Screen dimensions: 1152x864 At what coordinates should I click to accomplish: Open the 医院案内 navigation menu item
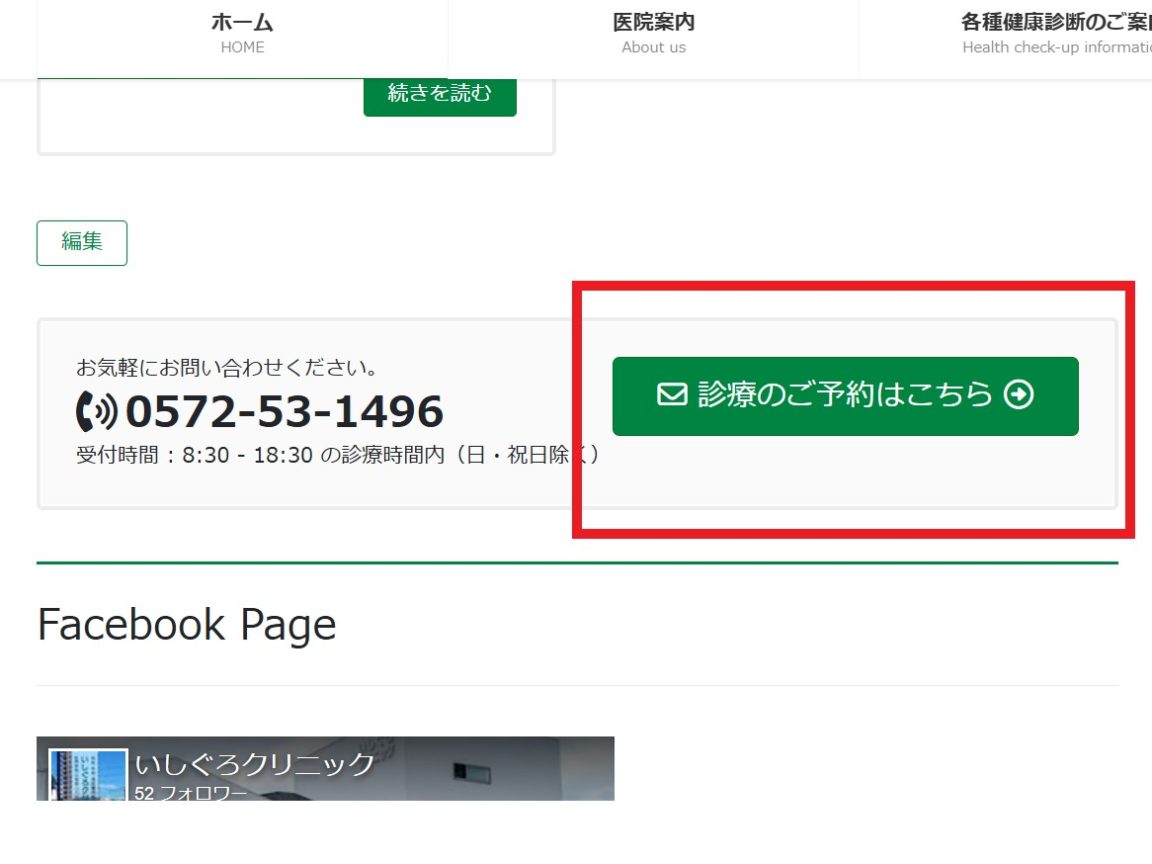click(x=653, y=23)
